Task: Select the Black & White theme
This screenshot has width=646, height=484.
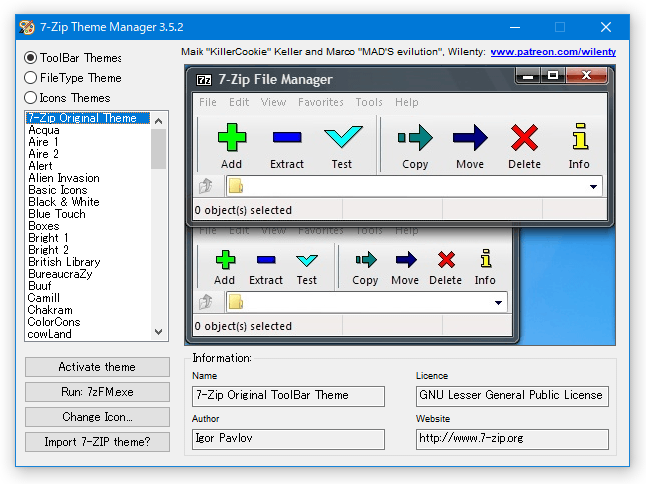Action: click(88, 202)
